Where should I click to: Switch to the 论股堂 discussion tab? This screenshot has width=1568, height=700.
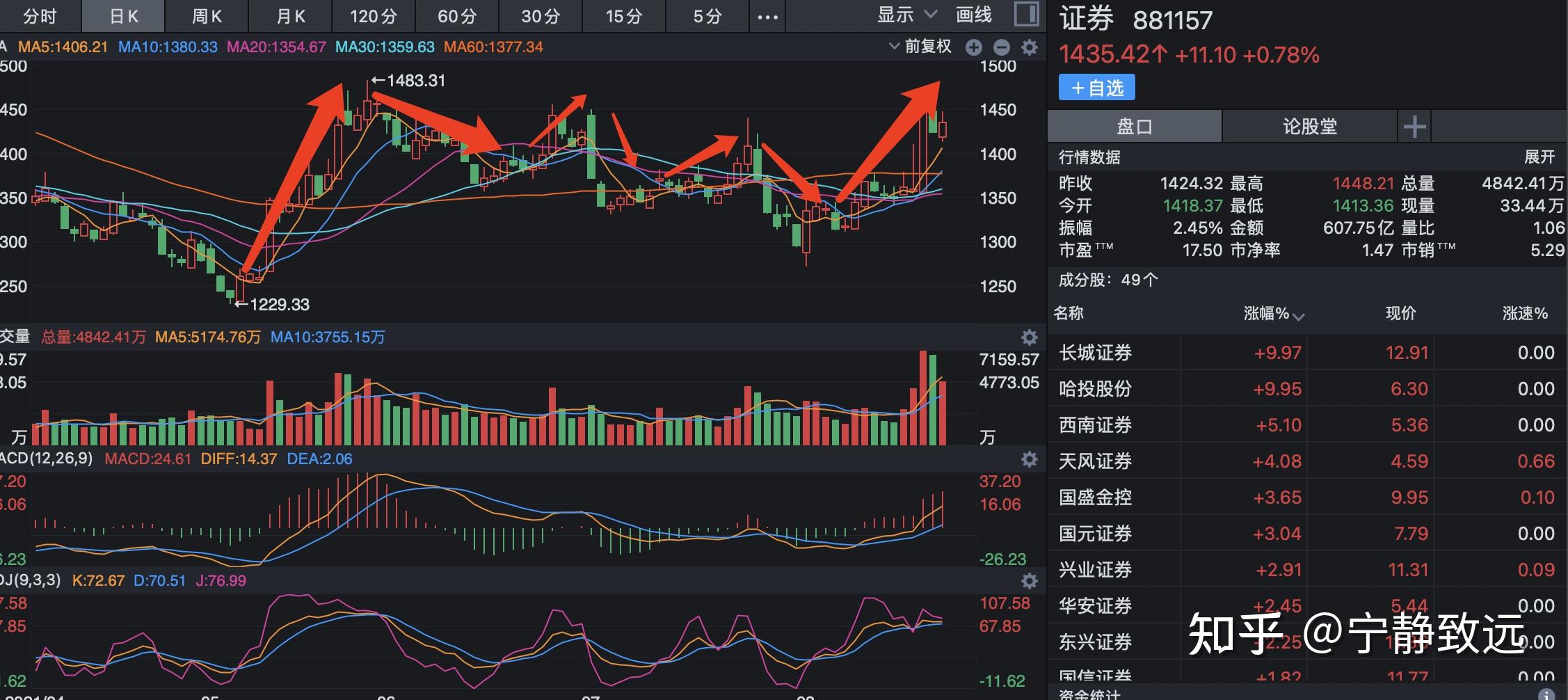click(x=1309, y=126)
